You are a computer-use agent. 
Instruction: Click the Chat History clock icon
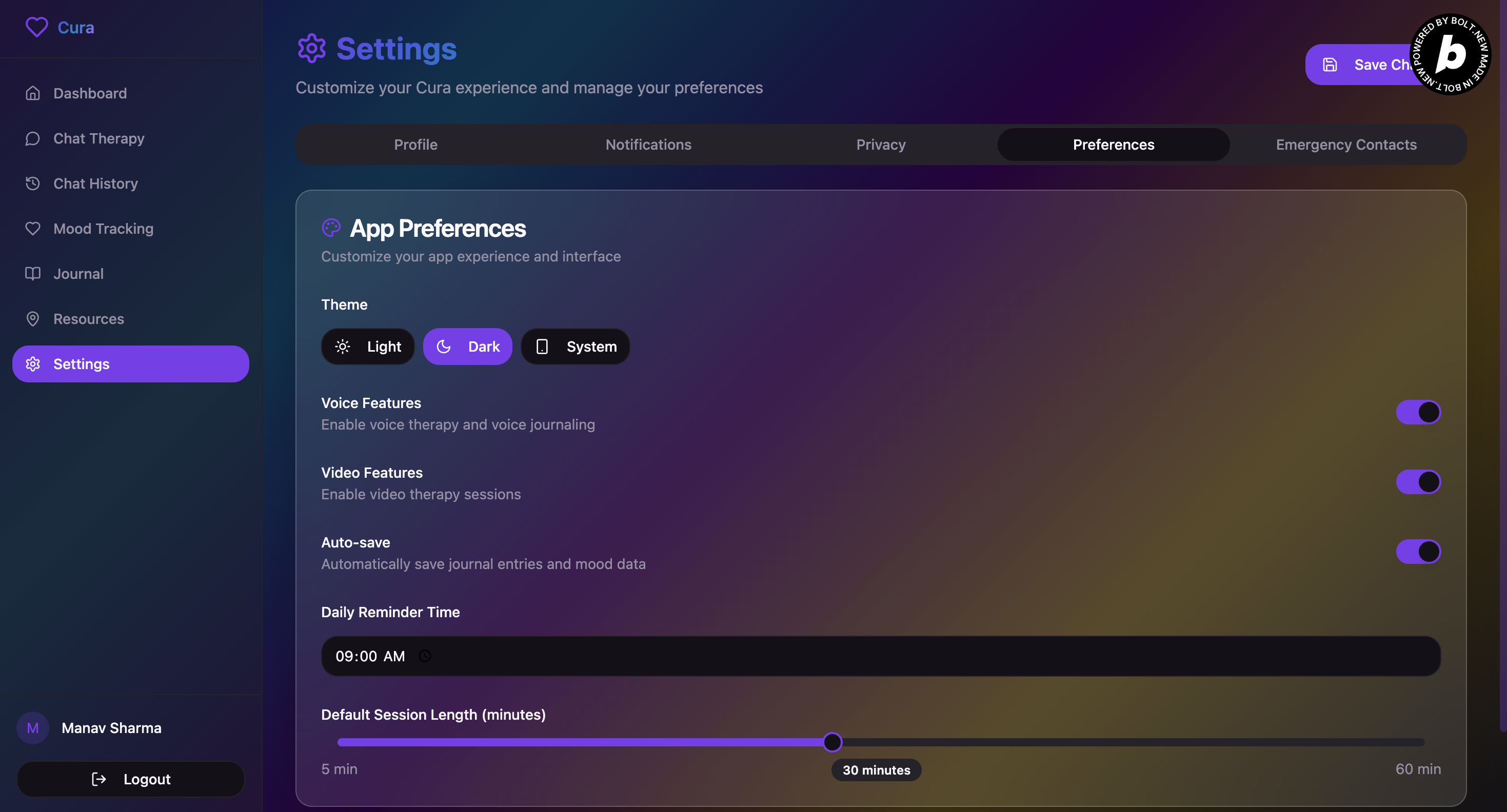point(33,184)
